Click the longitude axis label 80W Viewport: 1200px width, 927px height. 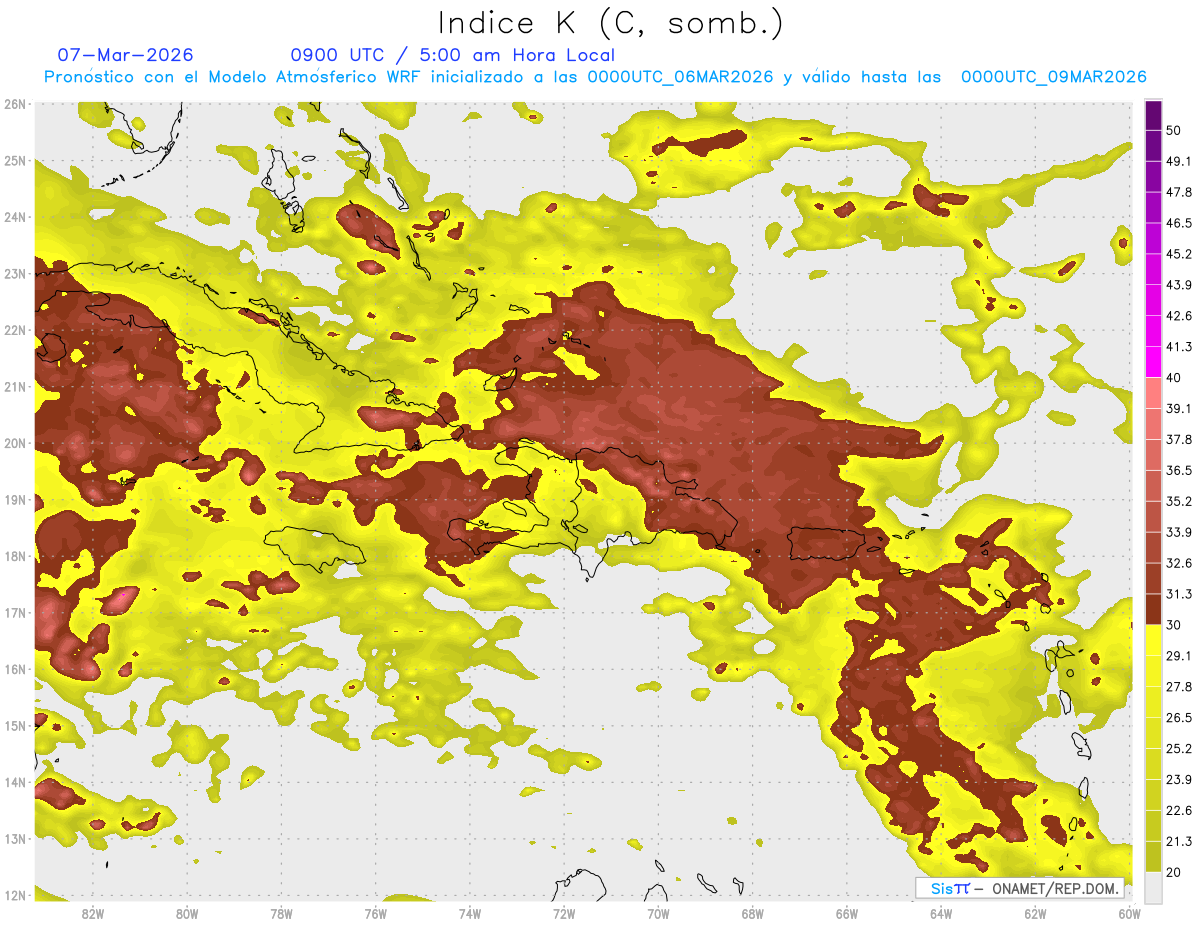[187, 913]
